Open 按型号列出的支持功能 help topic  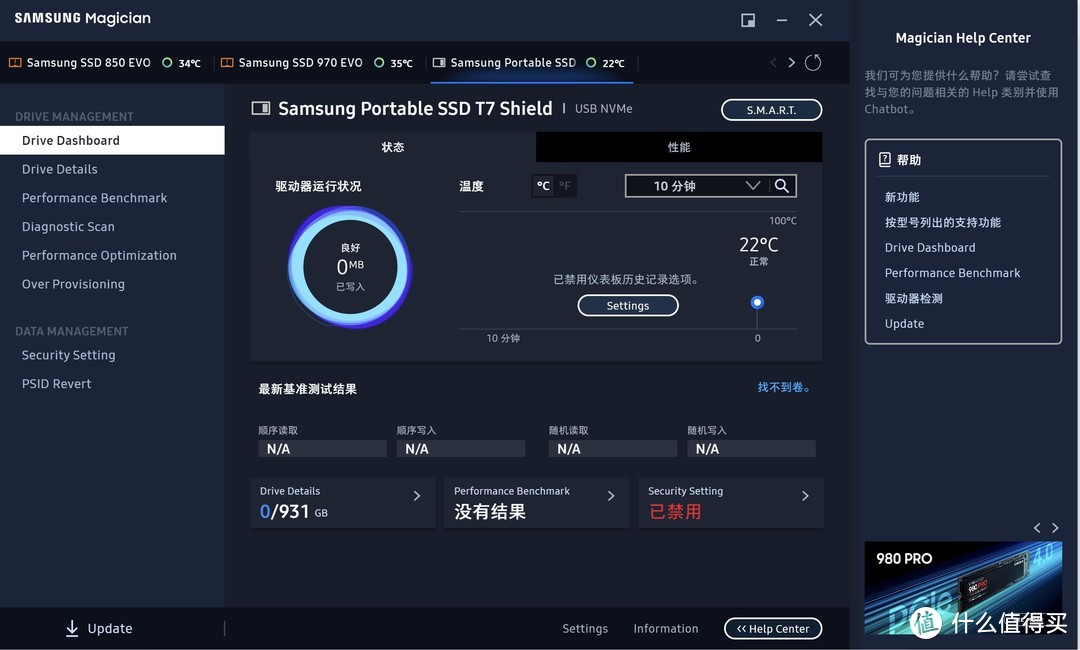pyautogui.click(x=942, y=222)
